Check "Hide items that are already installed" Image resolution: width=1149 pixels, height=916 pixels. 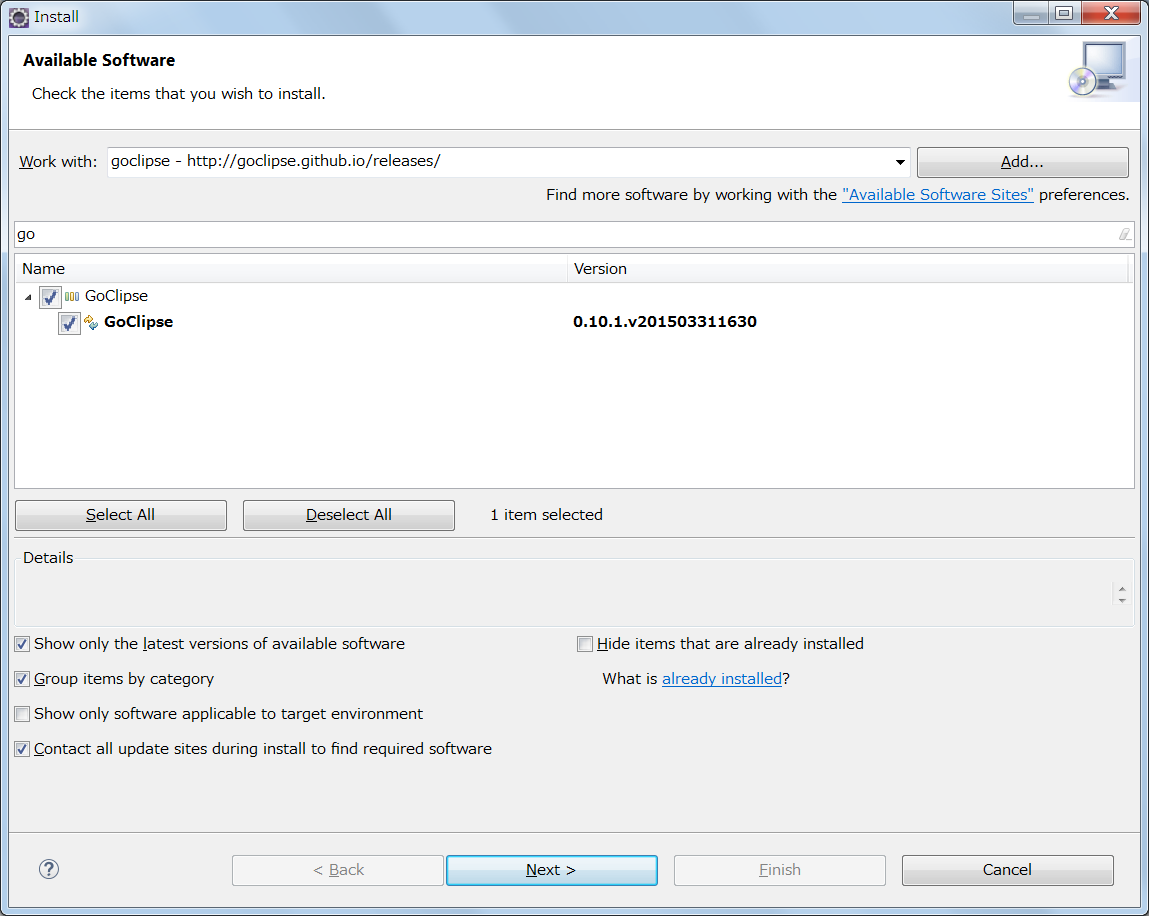[x=585, y=644]
